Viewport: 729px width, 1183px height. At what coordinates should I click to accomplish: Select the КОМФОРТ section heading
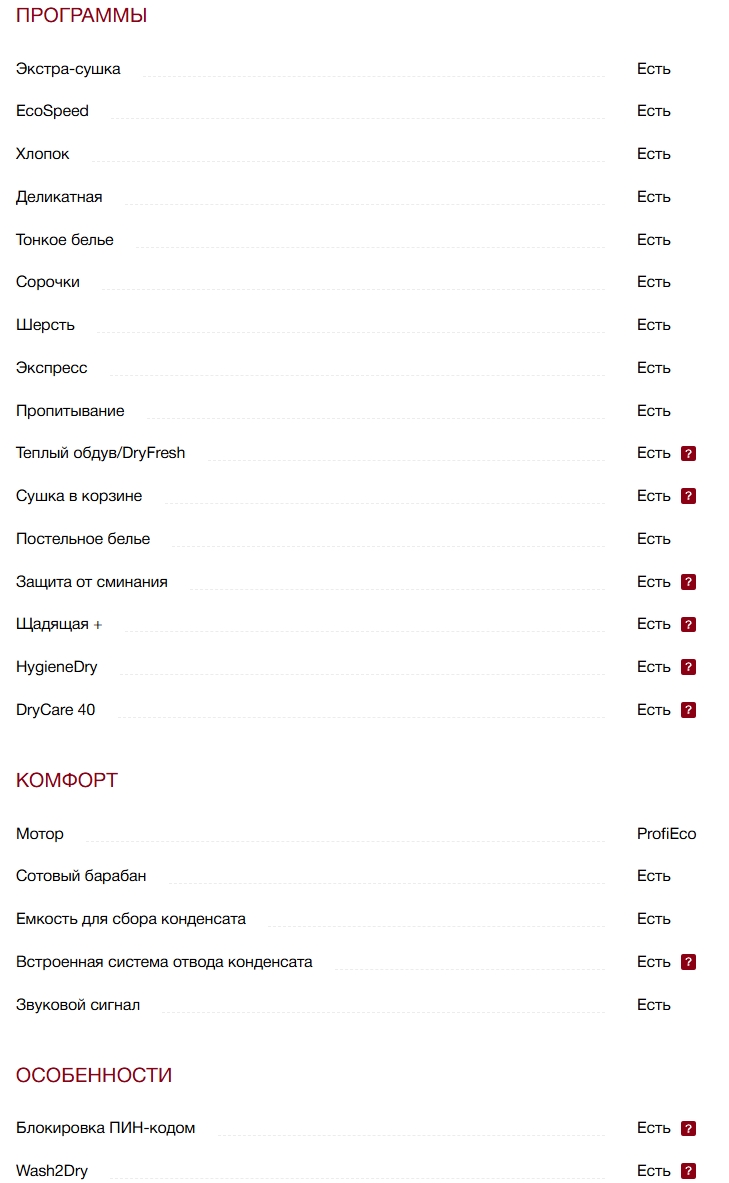(x=67, y=780)
